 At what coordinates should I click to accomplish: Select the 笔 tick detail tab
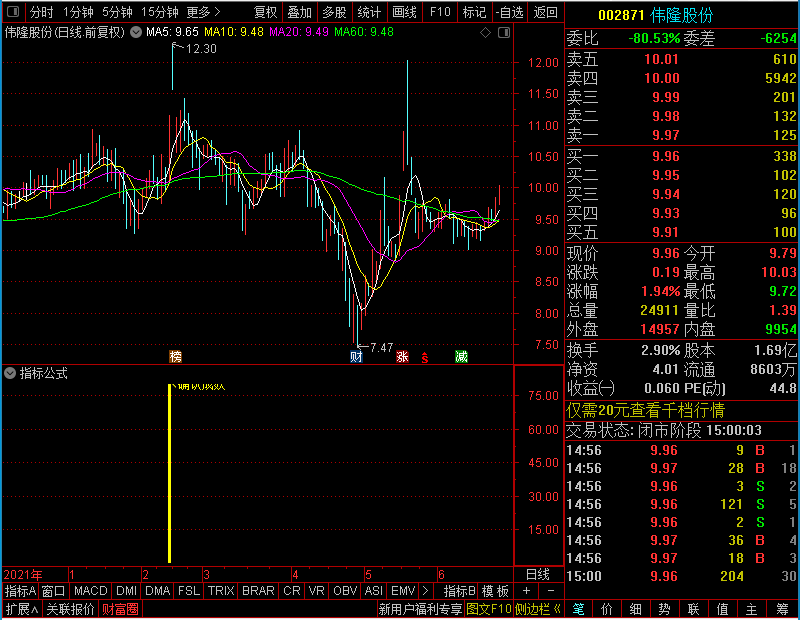coord(578,609)
